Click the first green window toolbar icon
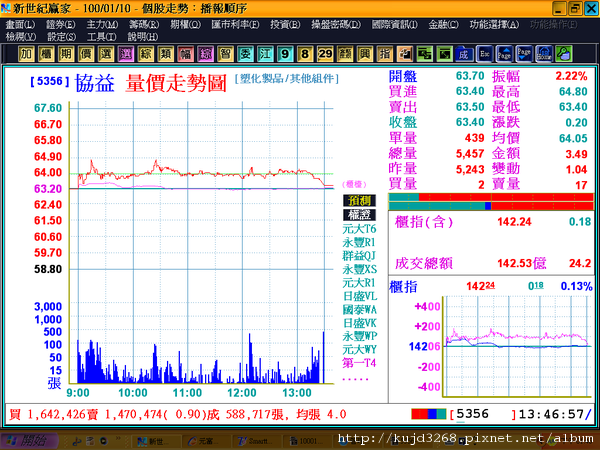Viewport: 600px width, 450px height. pyautogui.click(x=424, y=54)
